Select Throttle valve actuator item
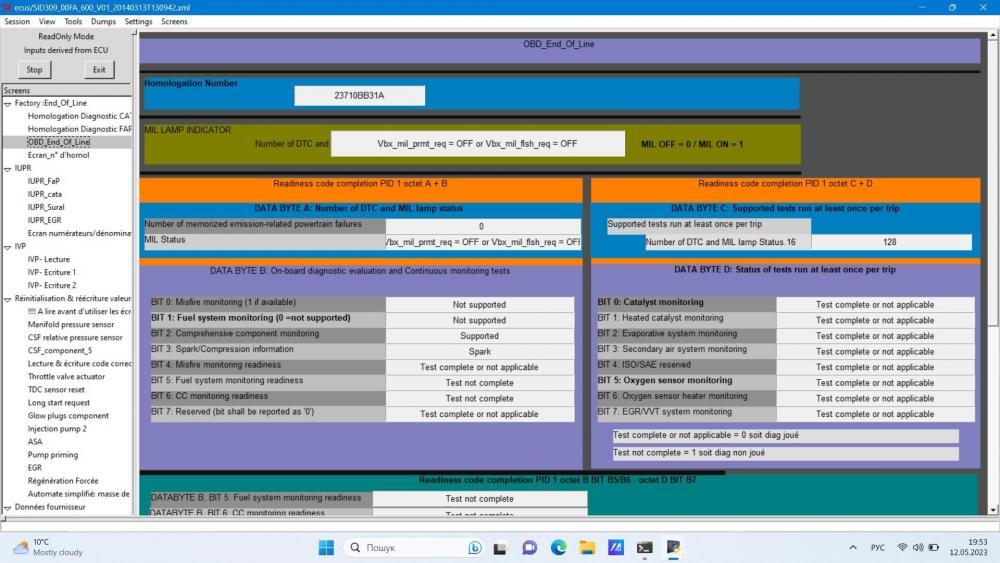Screen dimensions: 1000x563 pyautogui.click(x=66, y=376)
